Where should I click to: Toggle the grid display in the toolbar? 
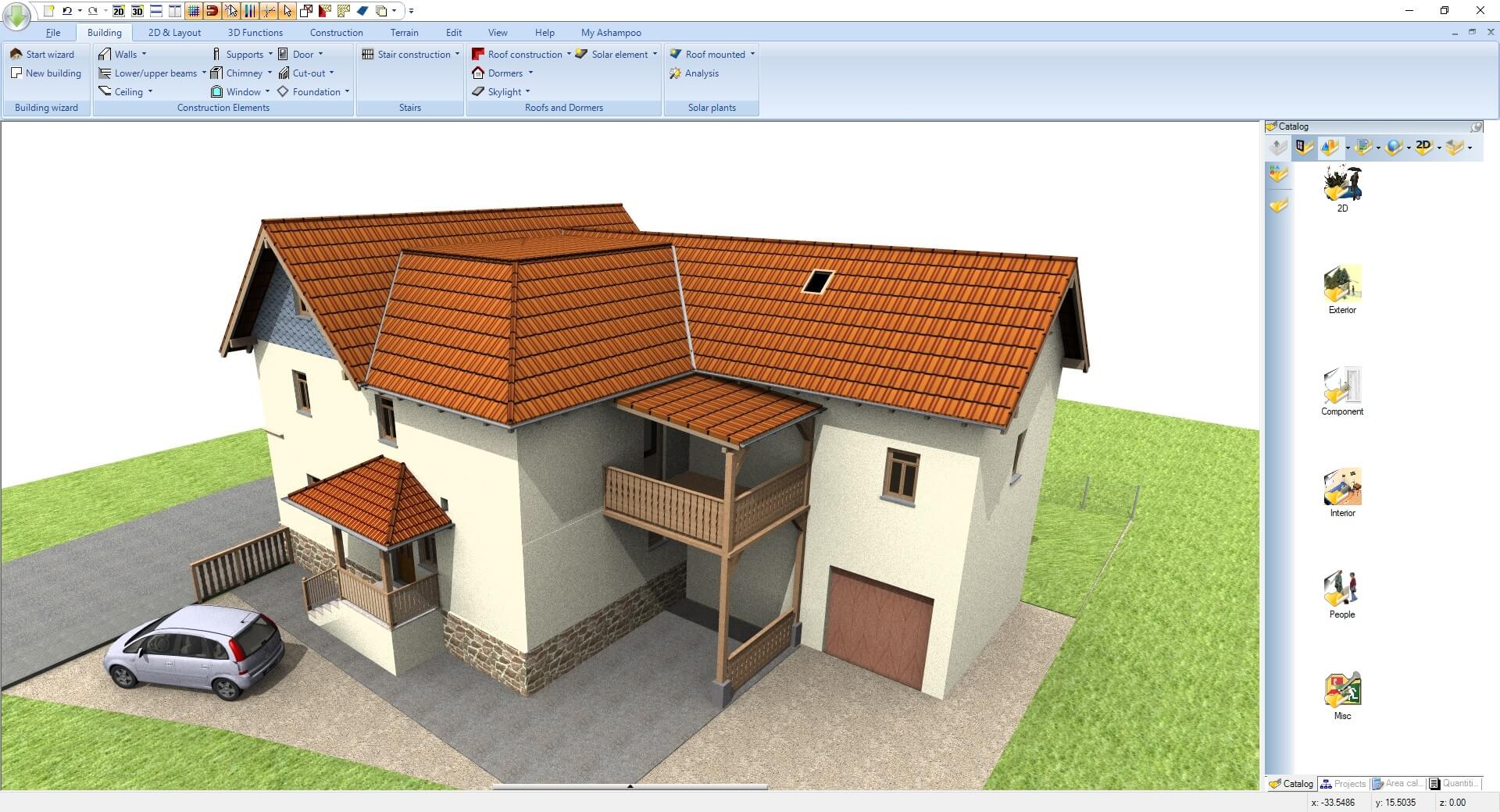(x=193, y=11)
